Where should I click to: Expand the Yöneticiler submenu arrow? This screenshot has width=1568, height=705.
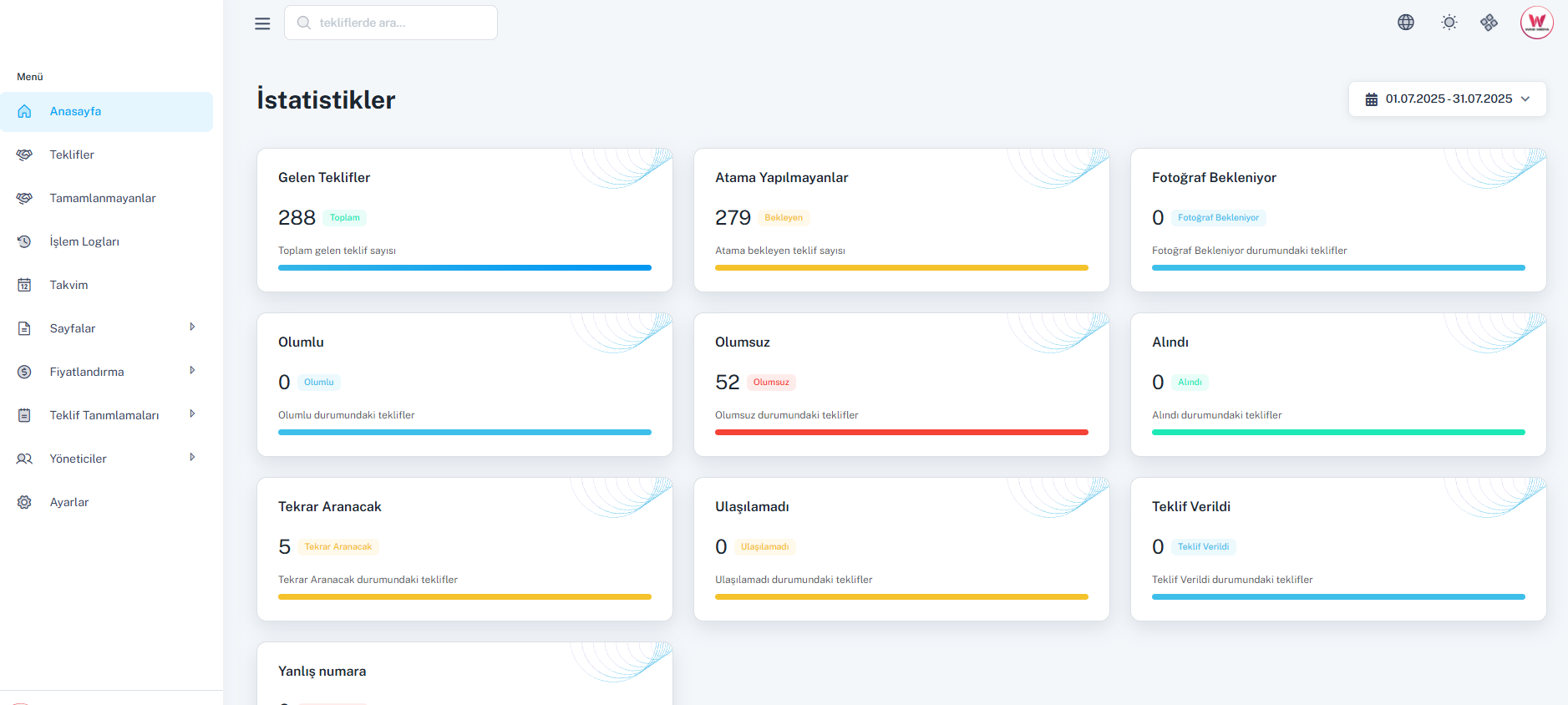(x=192, y=458)
